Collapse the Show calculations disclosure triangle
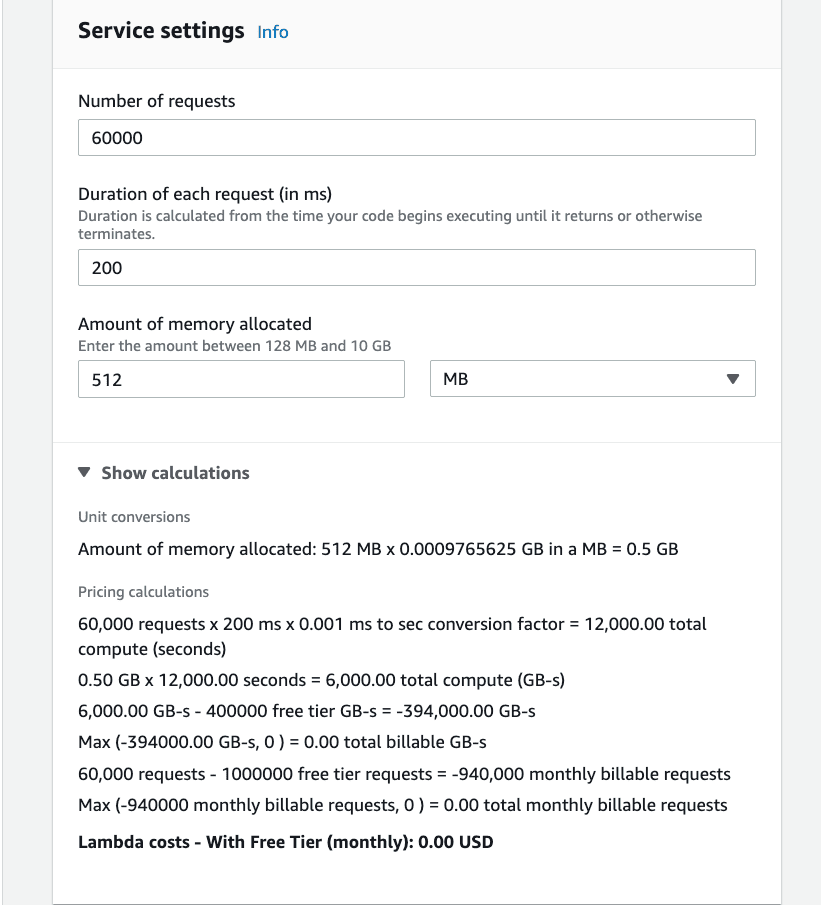The width and height of the screenshot is (822, 905). point(84,472)
